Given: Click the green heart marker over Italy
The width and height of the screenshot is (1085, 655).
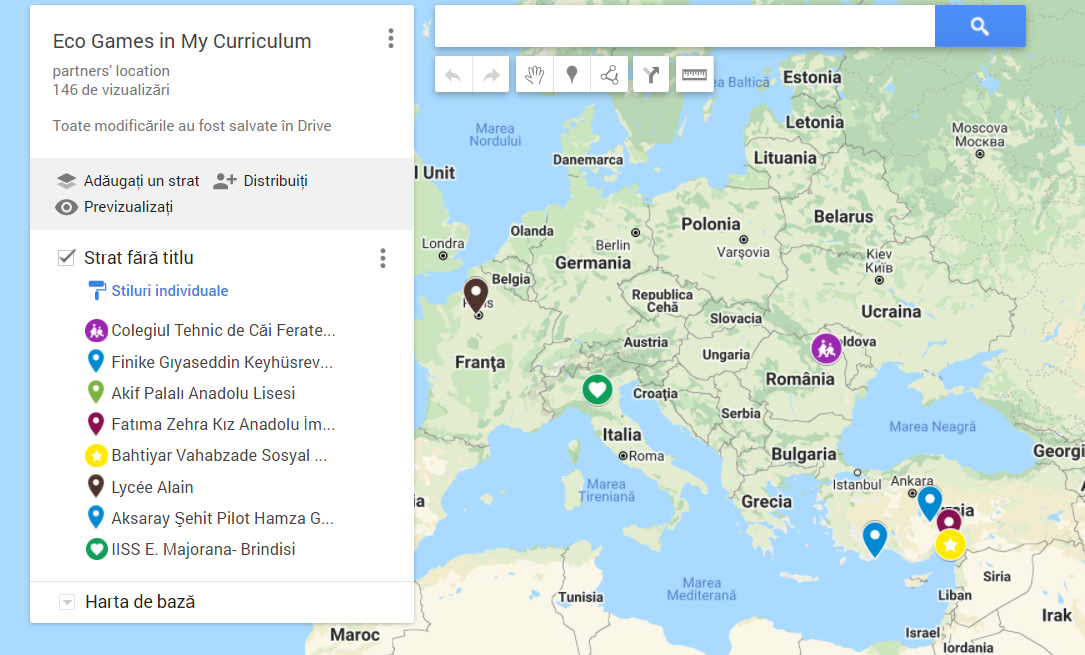Looking at the screenshot, I should click(x=597, y=390).
